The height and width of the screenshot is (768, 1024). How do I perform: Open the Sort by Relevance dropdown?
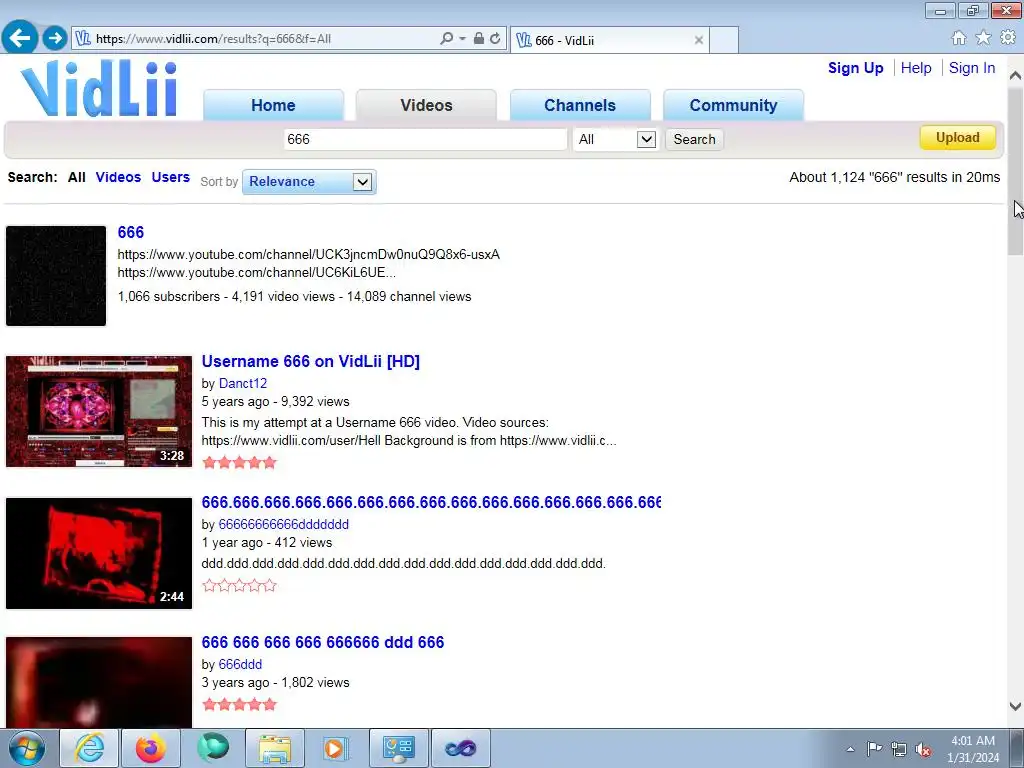point(309,182)
